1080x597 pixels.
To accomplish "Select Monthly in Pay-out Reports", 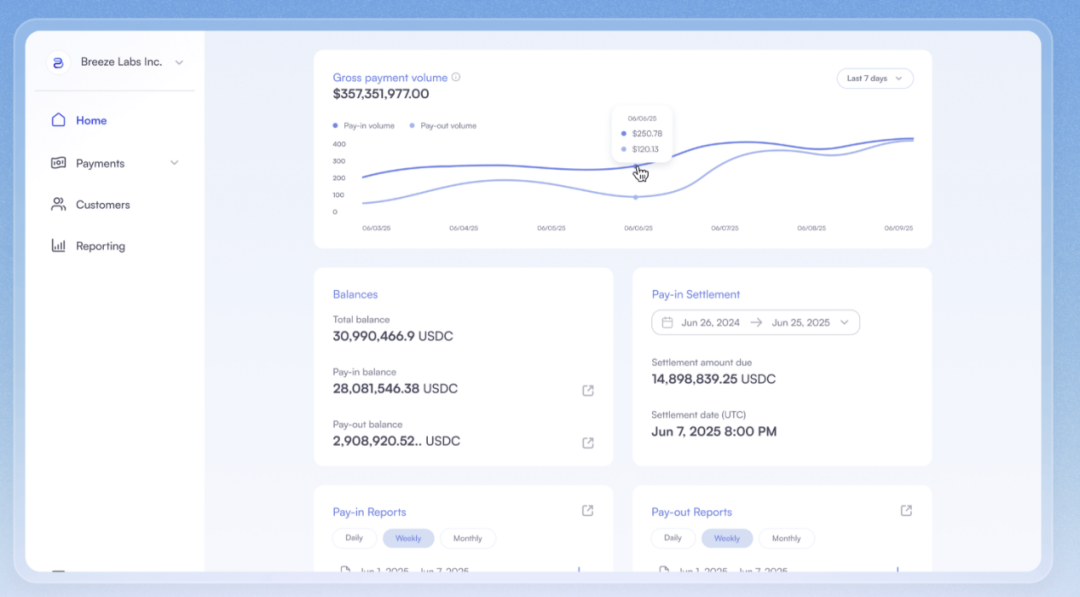I will click(x=787, y=538).
